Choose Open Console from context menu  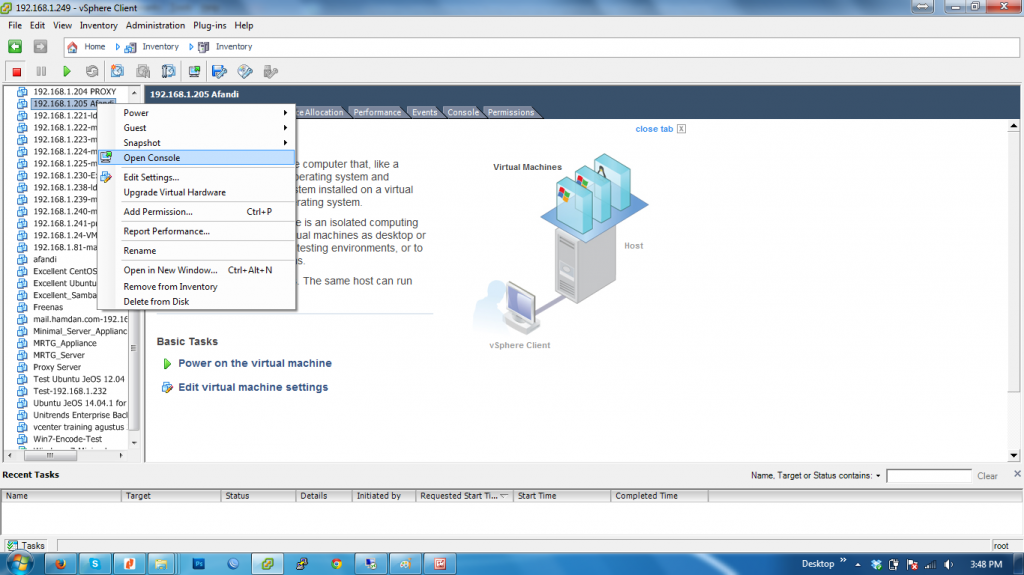tap(152, 158)
